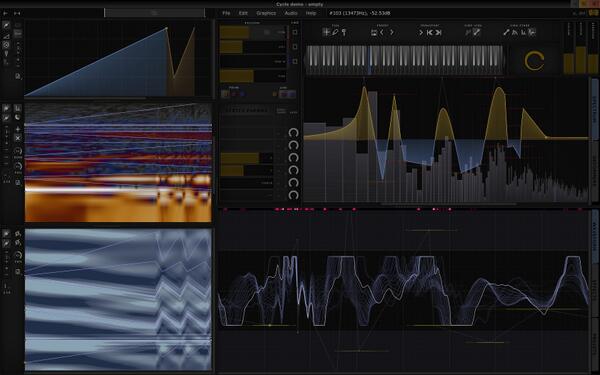The height and width of the screenshot is (375, 600).
Task: Click the X icon in the spectrogram toolbar
Action: tap(18, 138)
